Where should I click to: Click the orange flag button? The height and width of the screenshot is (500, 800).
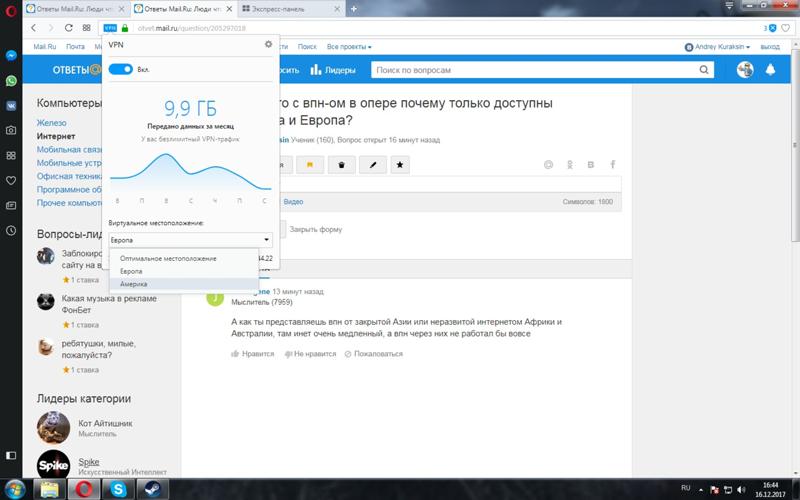[310, 165]
